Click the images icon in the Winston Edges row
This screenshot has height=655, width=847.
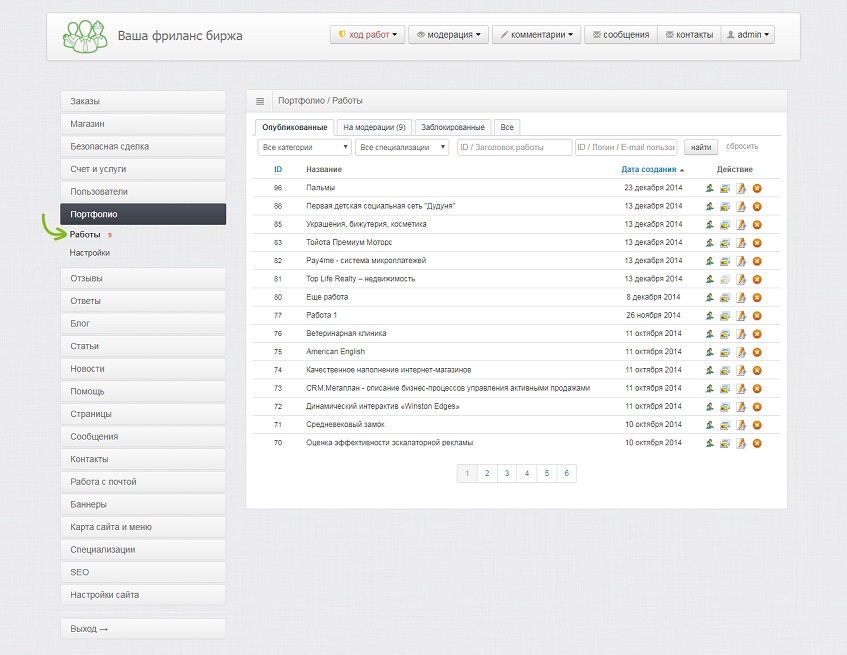click(x=725, y=407)
